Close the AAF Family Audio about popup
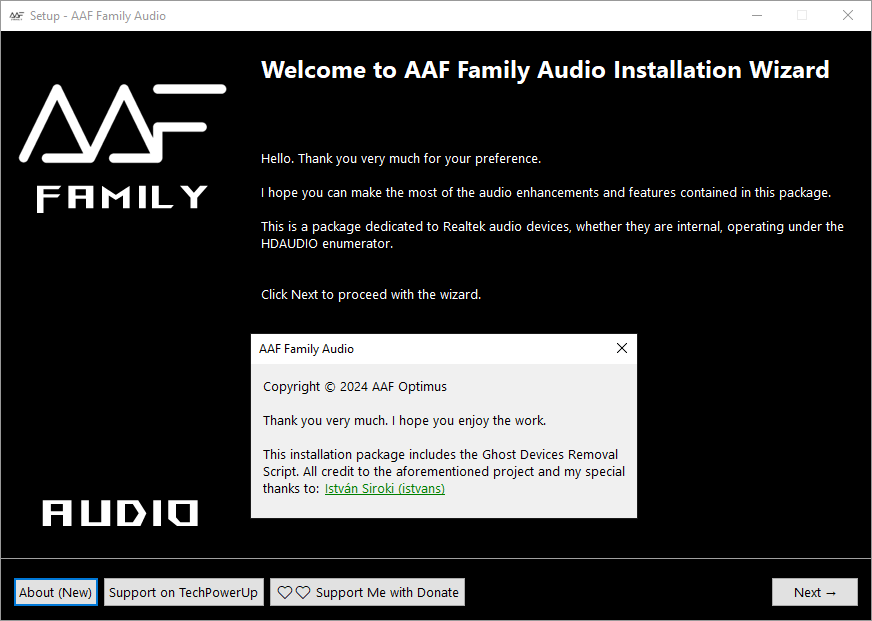Viewport: 872px width, 621px height. coord(622,348)
